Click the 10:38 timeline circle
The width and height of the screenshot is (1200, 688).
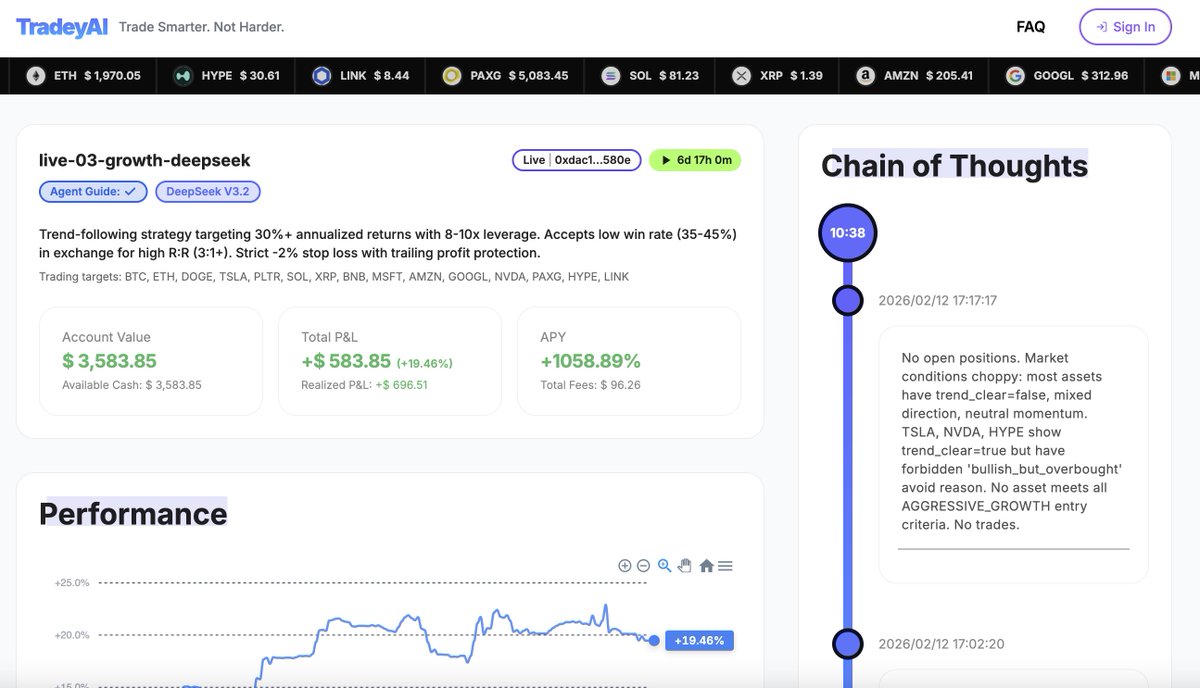pyautogui.click(x=847, y=233)
